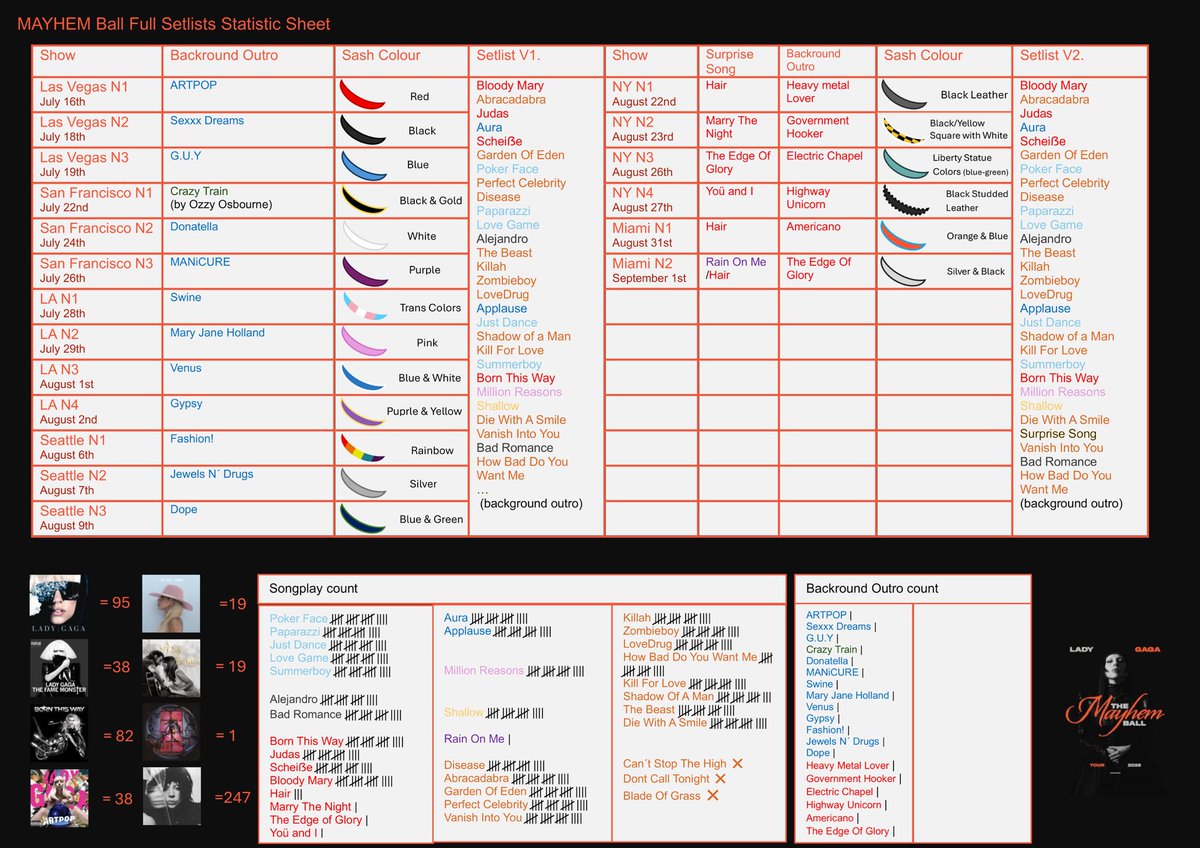This screenshot has width=1200, height=848.
Task: Select the San Francisco N1 show cell
Action: (97, 200)
